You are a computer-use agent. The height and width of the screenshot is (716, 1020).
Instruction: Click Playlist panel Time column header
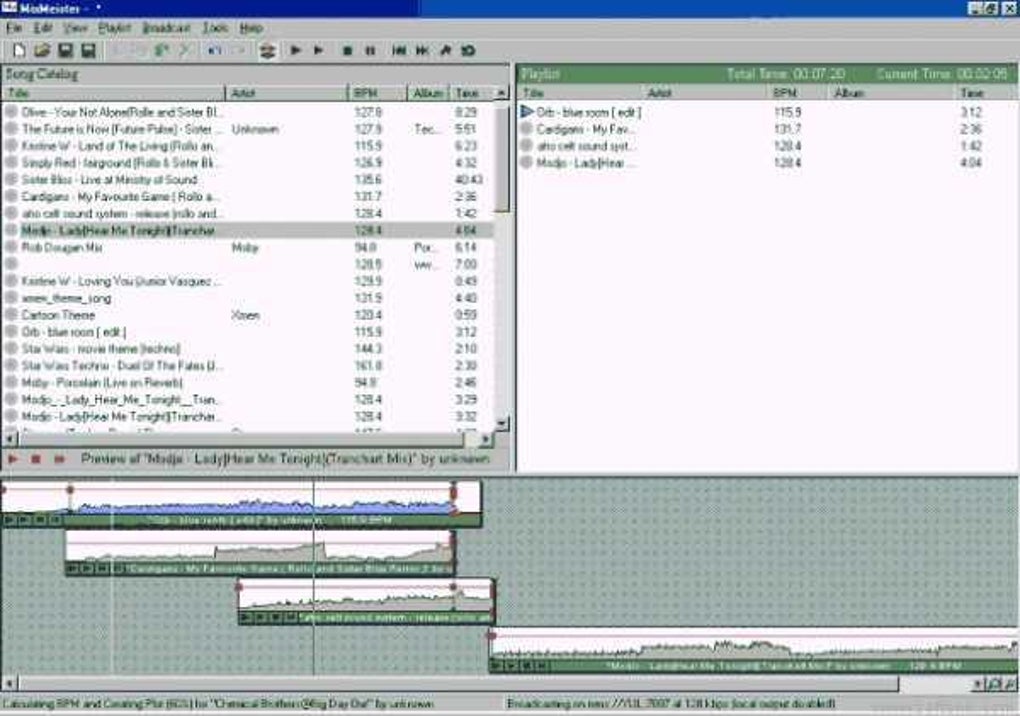(986, 93)
